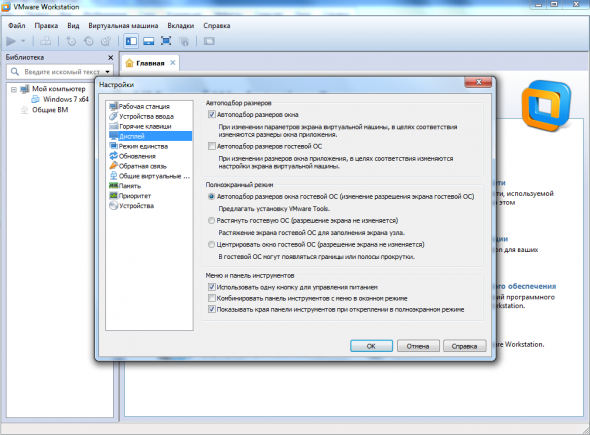Click the manage snapshots toolbar icon

(x=106, y=41)
